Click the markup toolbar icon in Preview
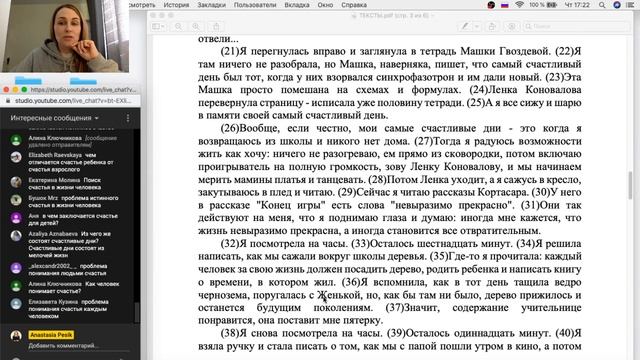 tap(511, 27)
